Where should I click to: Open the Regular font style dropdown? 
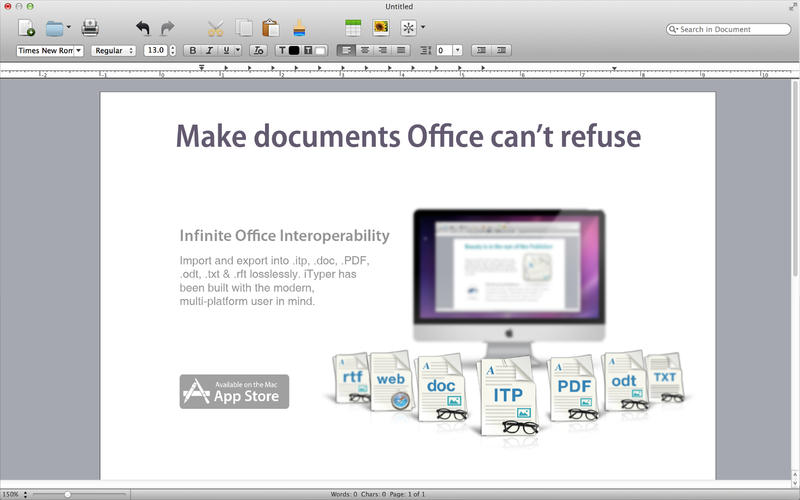point(113,50)
